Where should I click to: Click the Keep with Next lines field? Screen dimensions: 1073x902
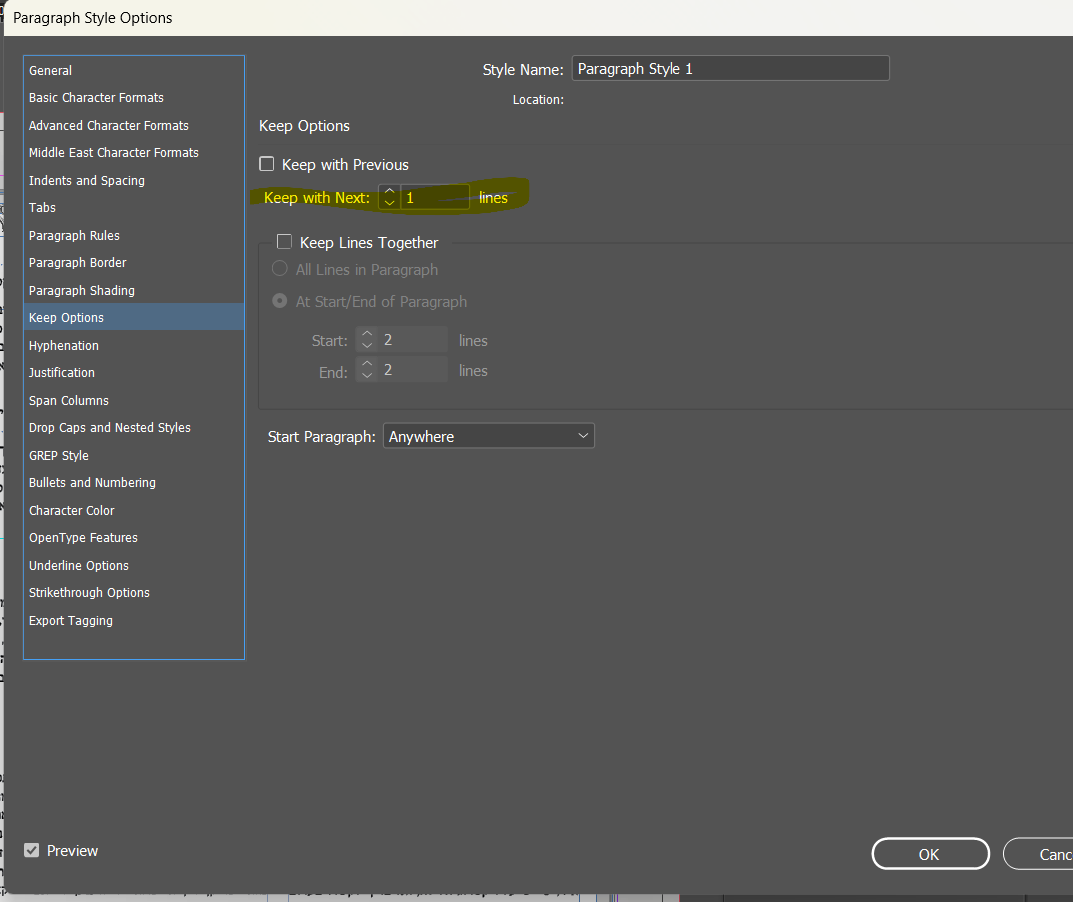click(x=435, y=198)
